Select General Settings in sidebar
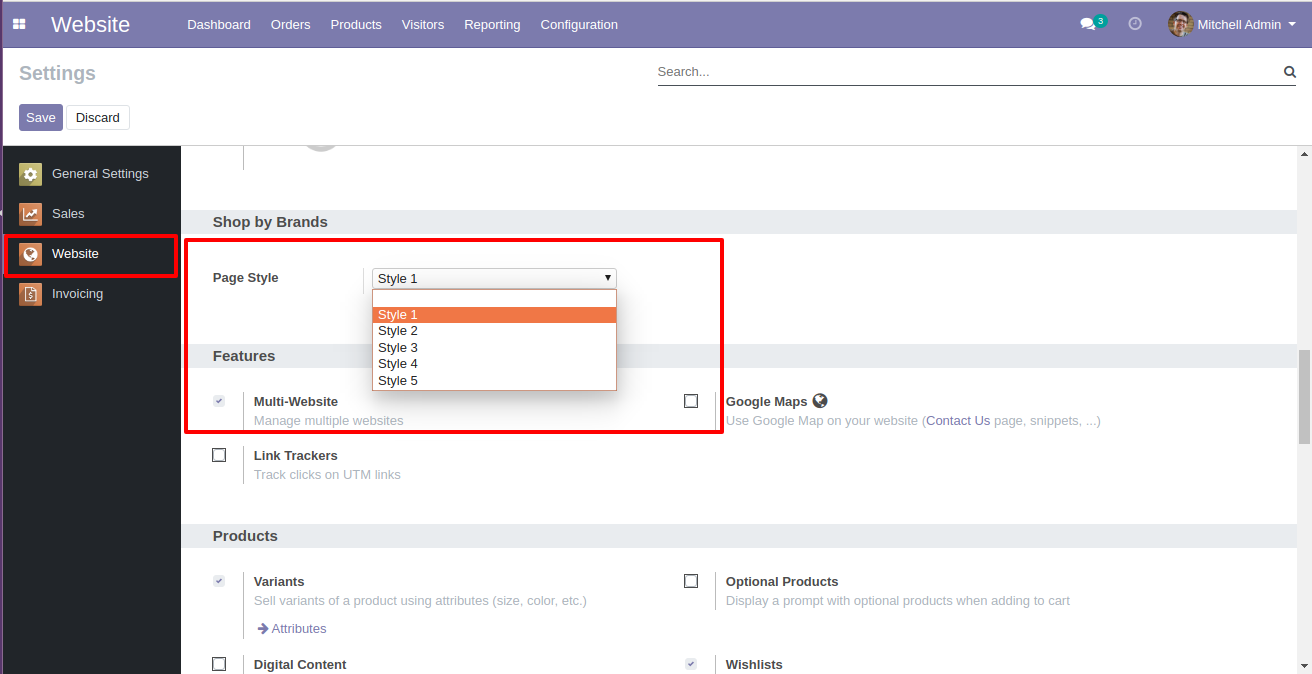This screenshot has width=1312, height=674. point(91,174)
